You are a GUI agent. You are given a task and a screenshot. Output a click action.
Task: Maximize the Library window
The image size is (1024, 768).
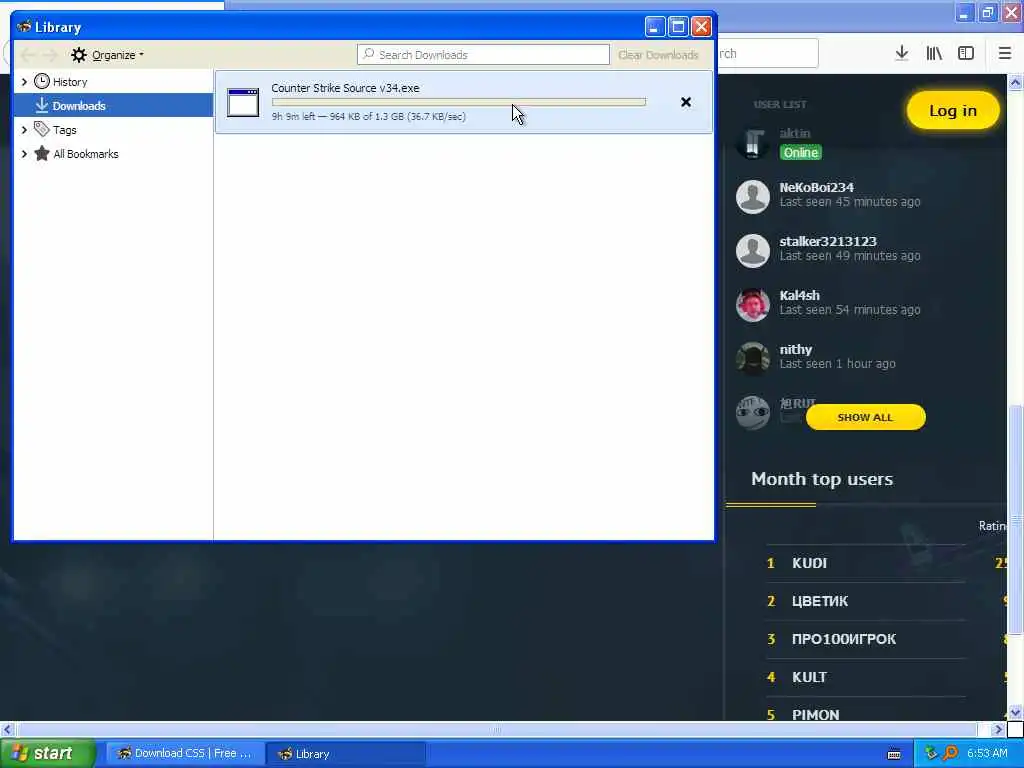click(679, 27)
